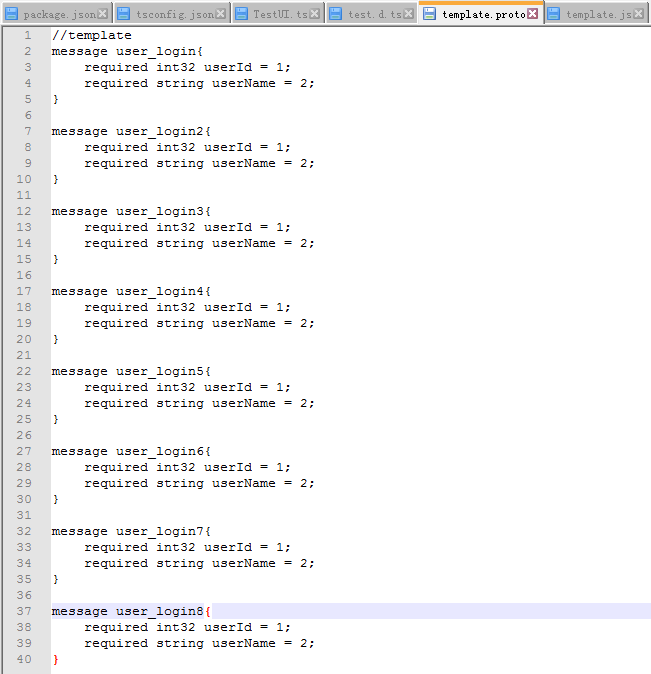Click the save icon on TestUI.ts tab
This screenshot has height=674, width=651.
pos(242,14)
